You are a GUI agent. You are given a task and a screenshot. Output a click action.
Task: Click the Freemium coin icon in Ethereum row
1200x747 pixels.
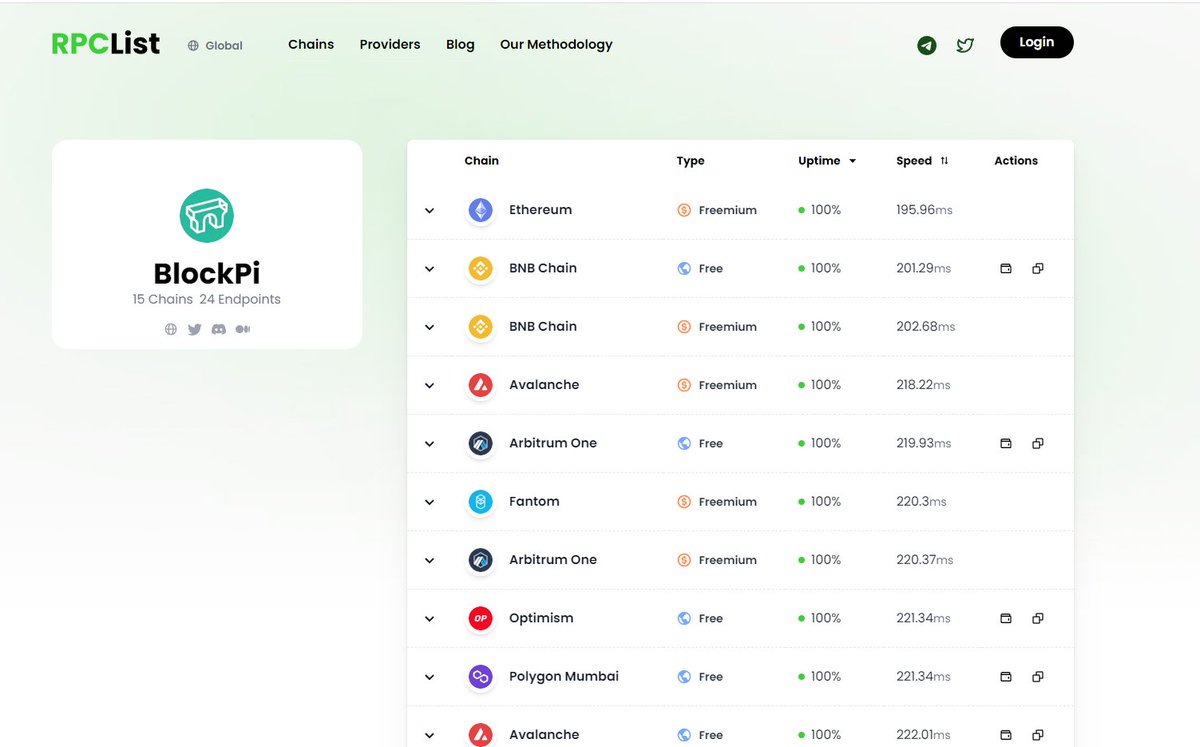point(684,210)
